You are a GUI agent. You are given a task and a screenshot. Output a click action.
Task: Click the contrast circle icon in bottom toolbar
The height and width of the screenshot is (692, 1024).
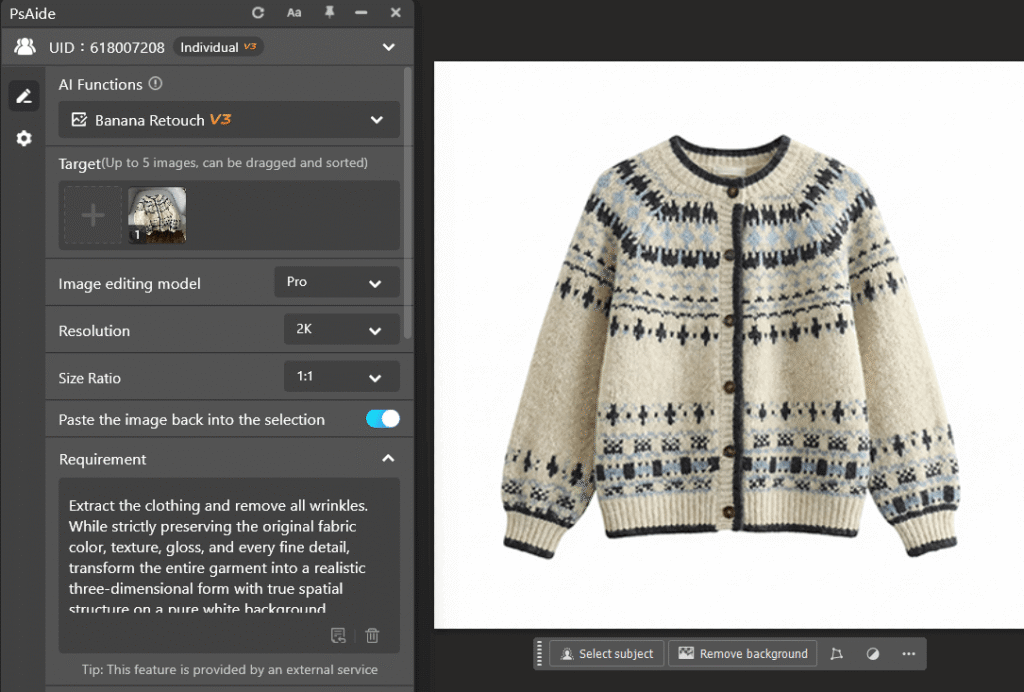[x=872, y=653]
